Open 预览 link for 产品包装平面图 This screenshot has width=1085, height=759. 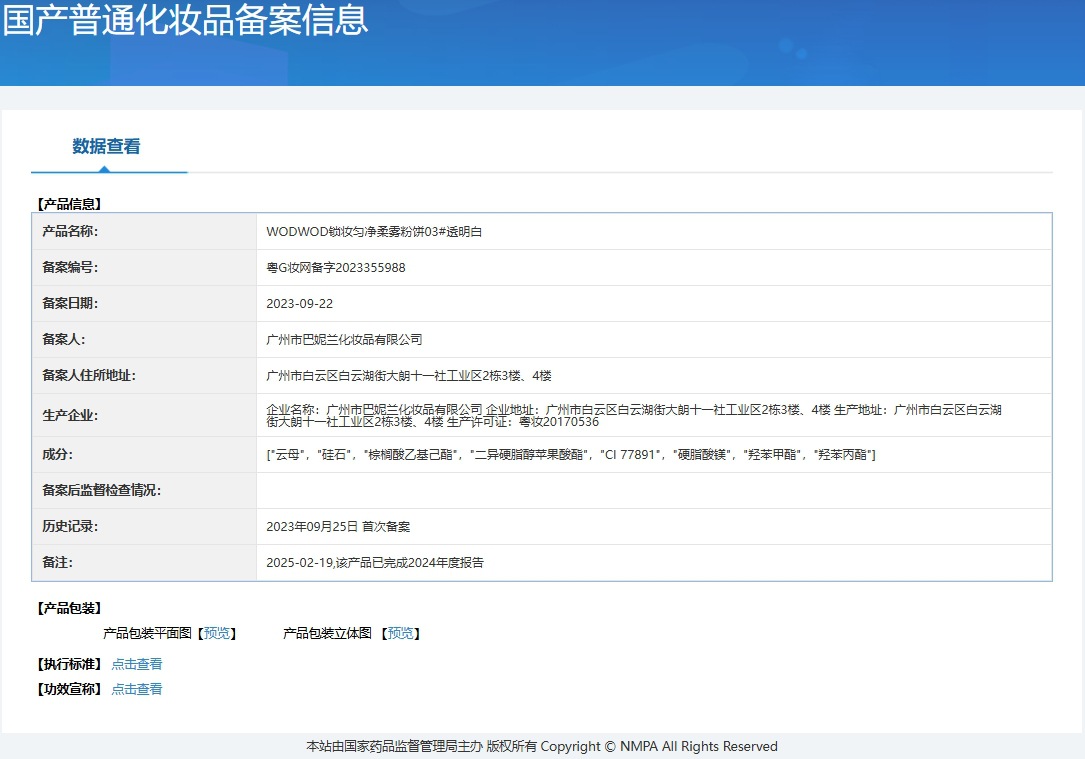217,633
